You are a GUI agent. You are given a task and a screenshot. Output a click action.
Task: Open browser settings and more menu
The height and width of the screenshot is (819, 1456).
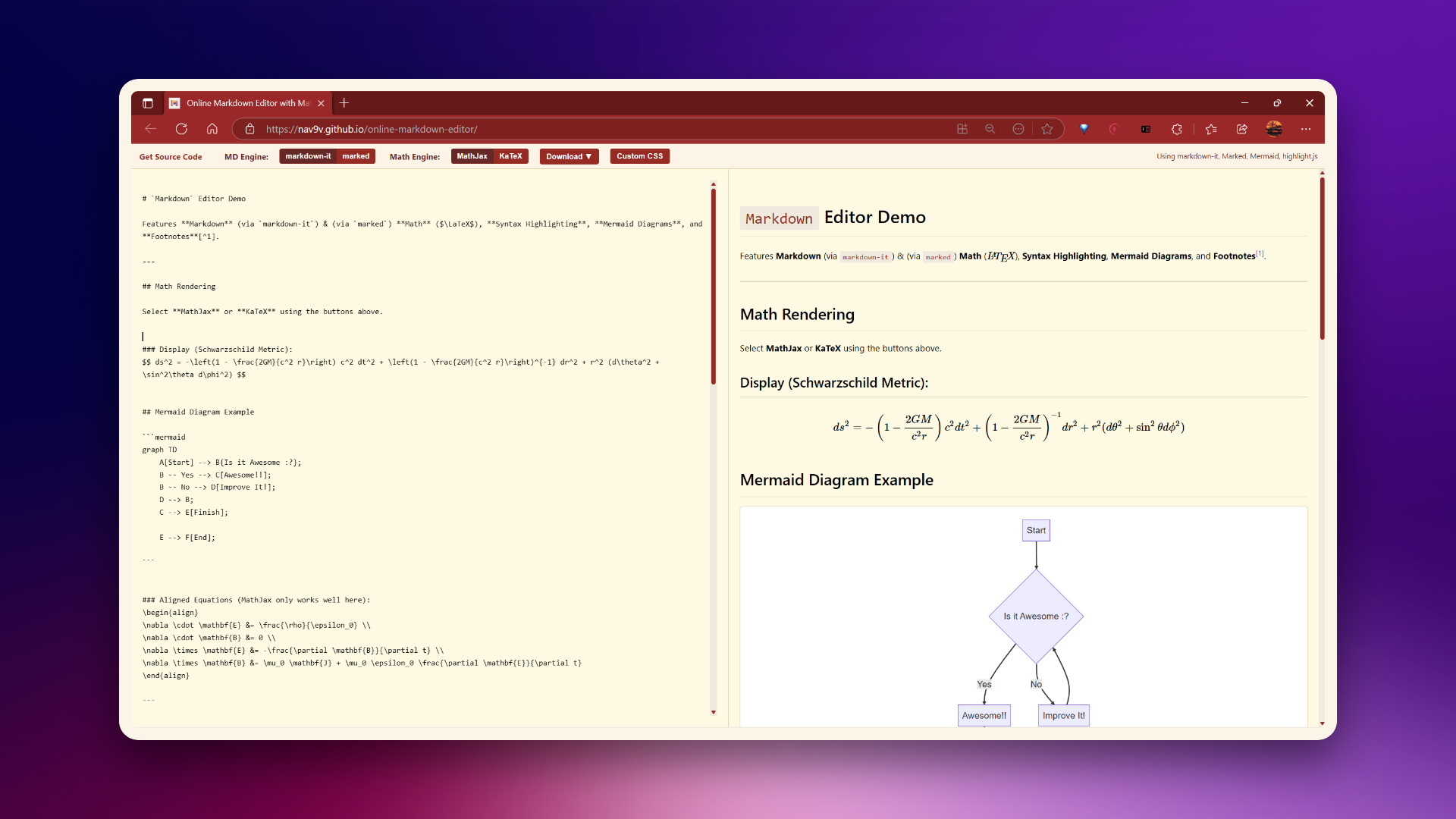[1306, 129]
